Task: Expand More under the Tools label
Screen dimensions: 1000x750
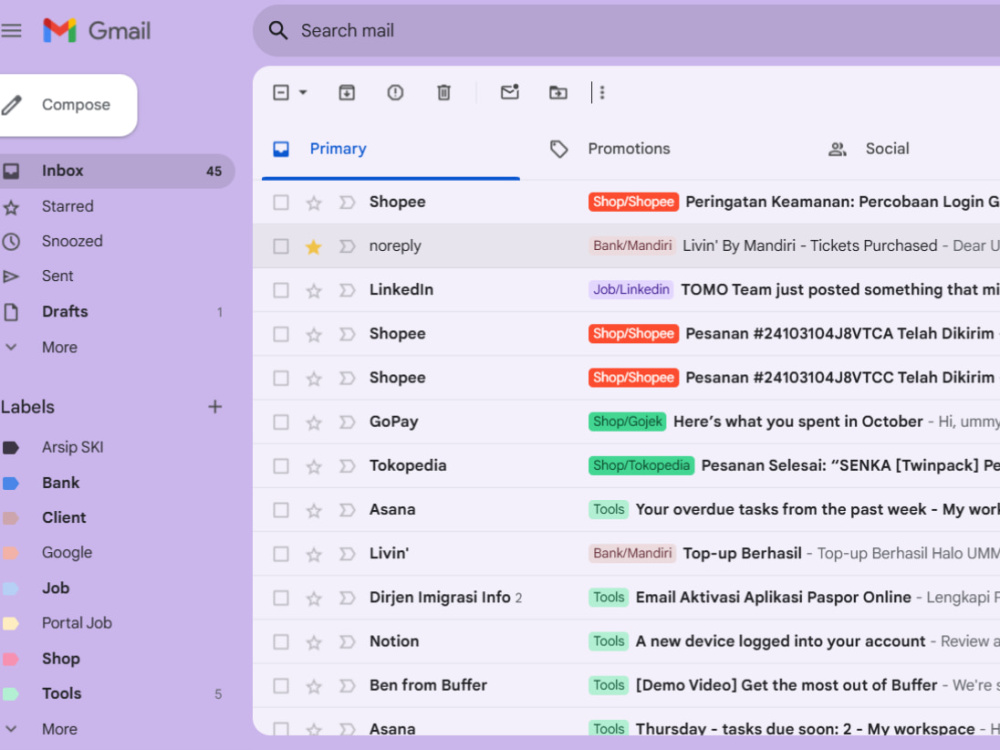Action: pyautogui.click(x=59, y=729)
